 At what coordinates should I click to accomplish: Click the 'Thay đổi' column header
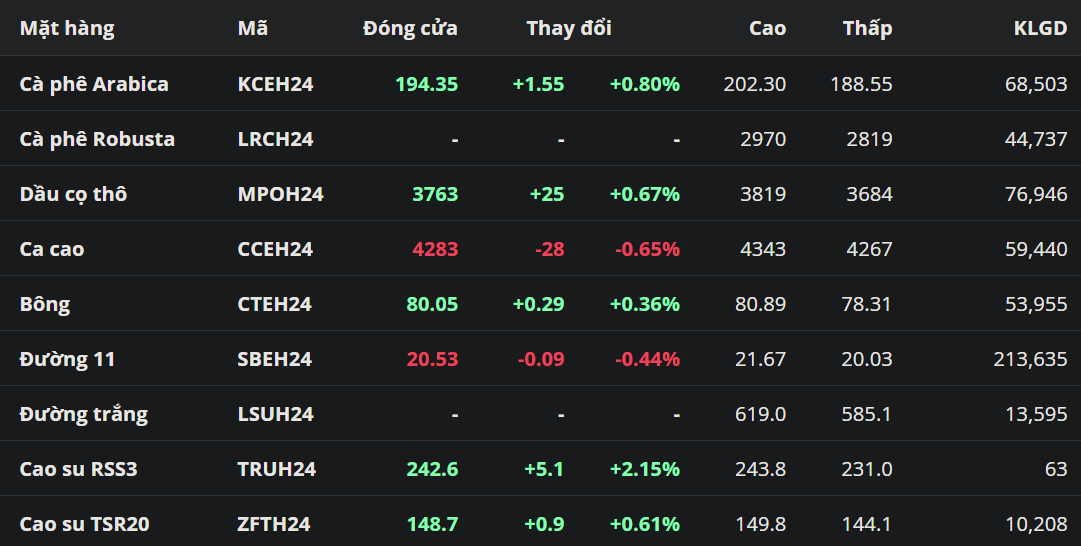569,28
